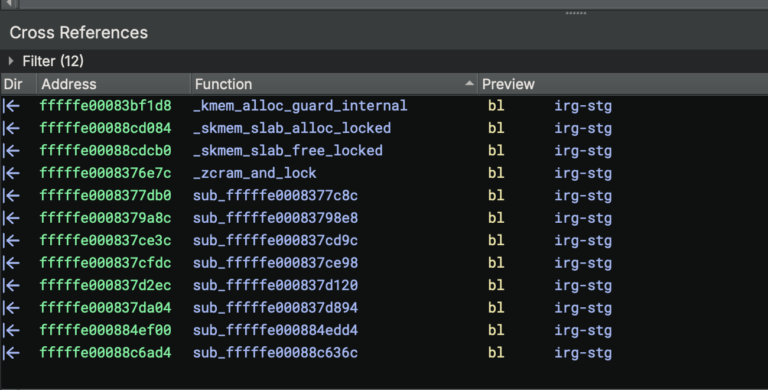768x390 pixels.
Task: Select address fffffe000884ef00
Action: click(105, 331)
